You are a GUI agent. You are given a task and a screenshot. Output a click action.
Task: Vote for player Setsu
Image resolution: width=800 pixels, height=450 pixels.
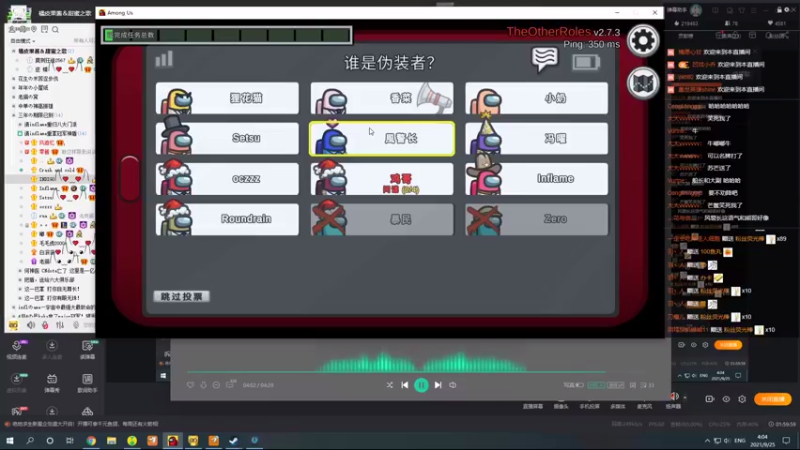pos(227,138)
